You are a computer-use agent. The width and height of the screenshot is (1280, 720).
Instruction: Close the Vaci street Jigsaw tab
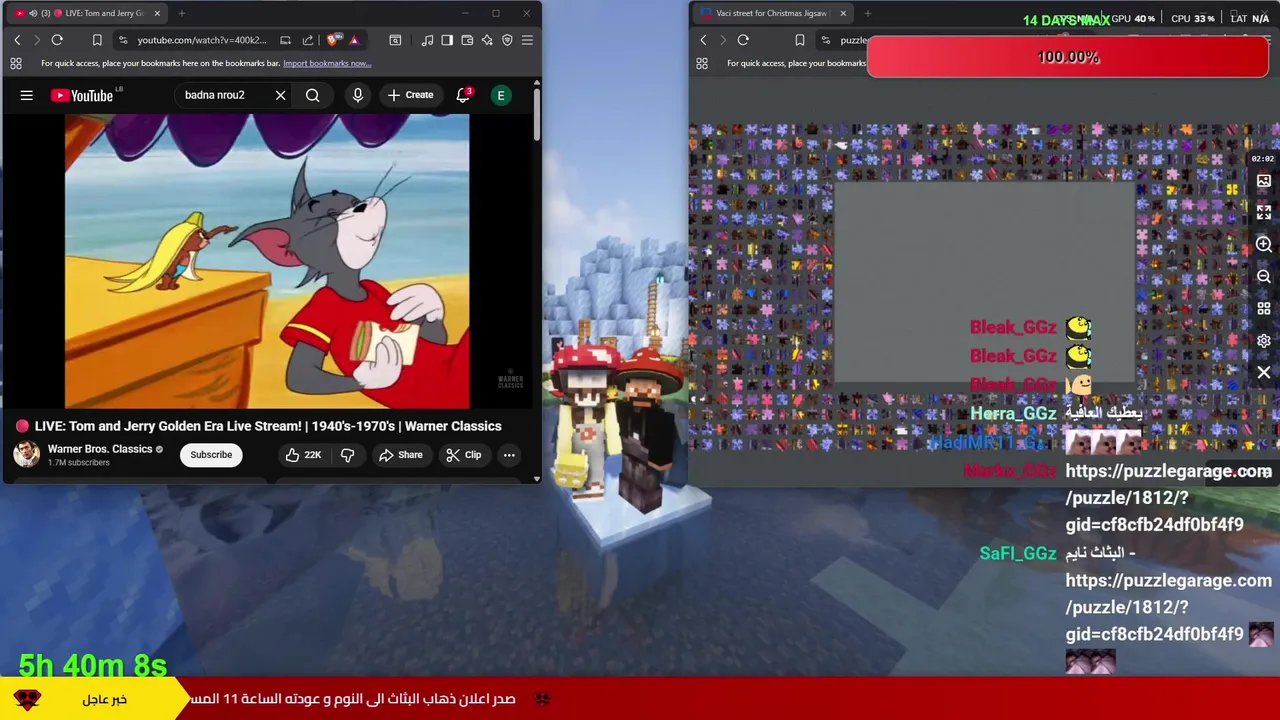[x=843, y=13]
